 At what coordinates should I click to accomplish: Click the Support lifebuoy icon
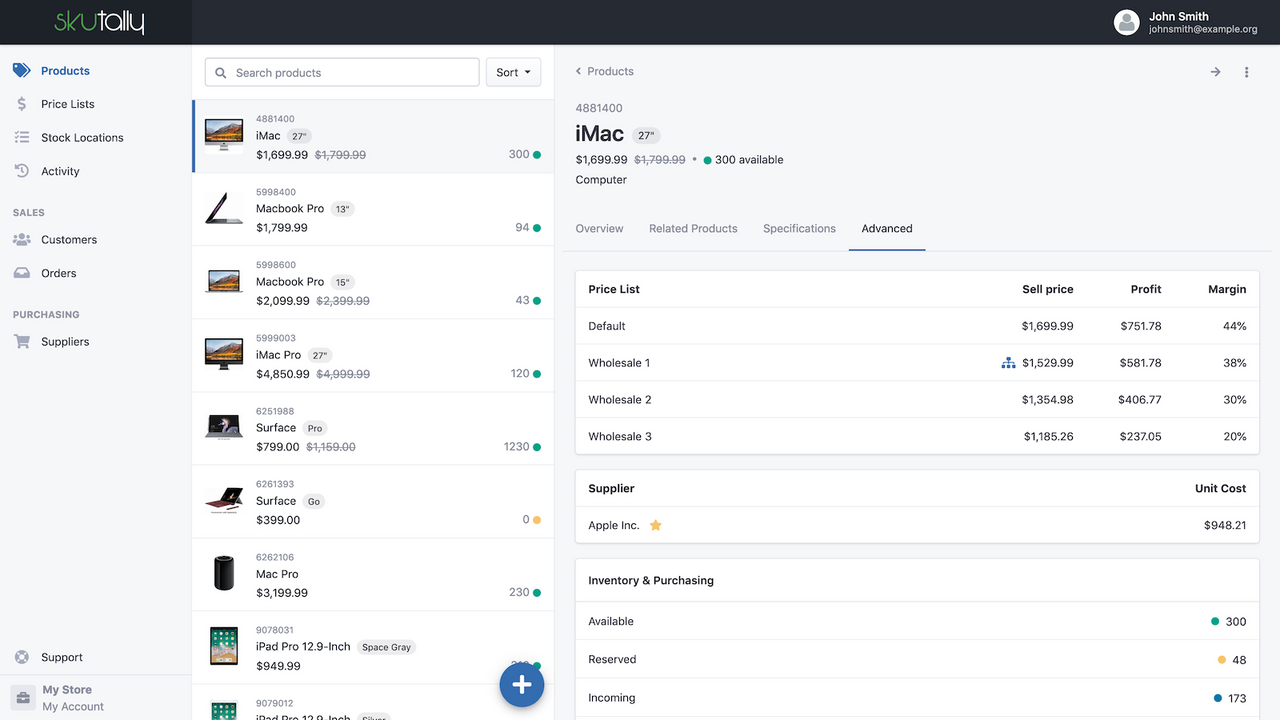(22, 657)
